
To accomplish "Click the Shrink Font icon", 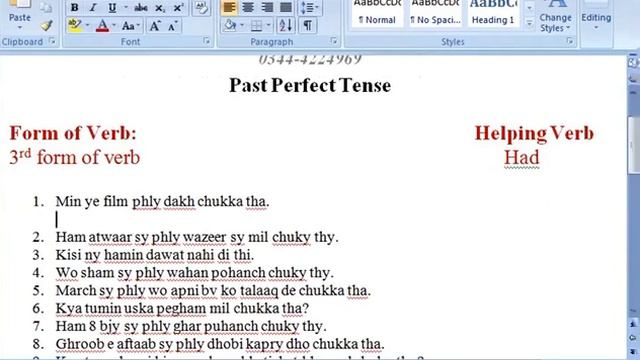I will click(x=173, y=26).
